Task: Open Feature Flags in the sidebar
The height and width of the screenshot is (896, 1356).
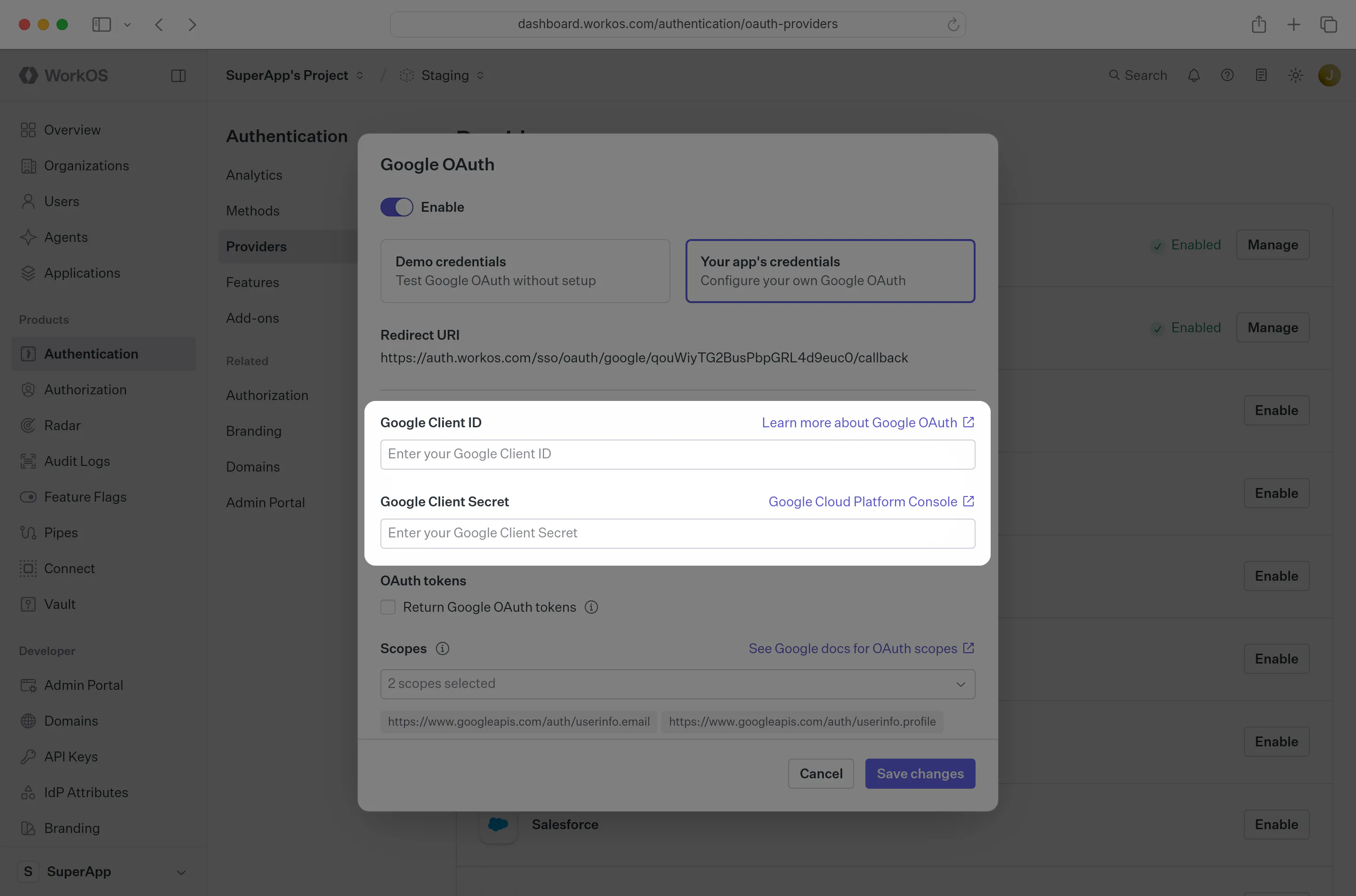Action: pos(104,497)
